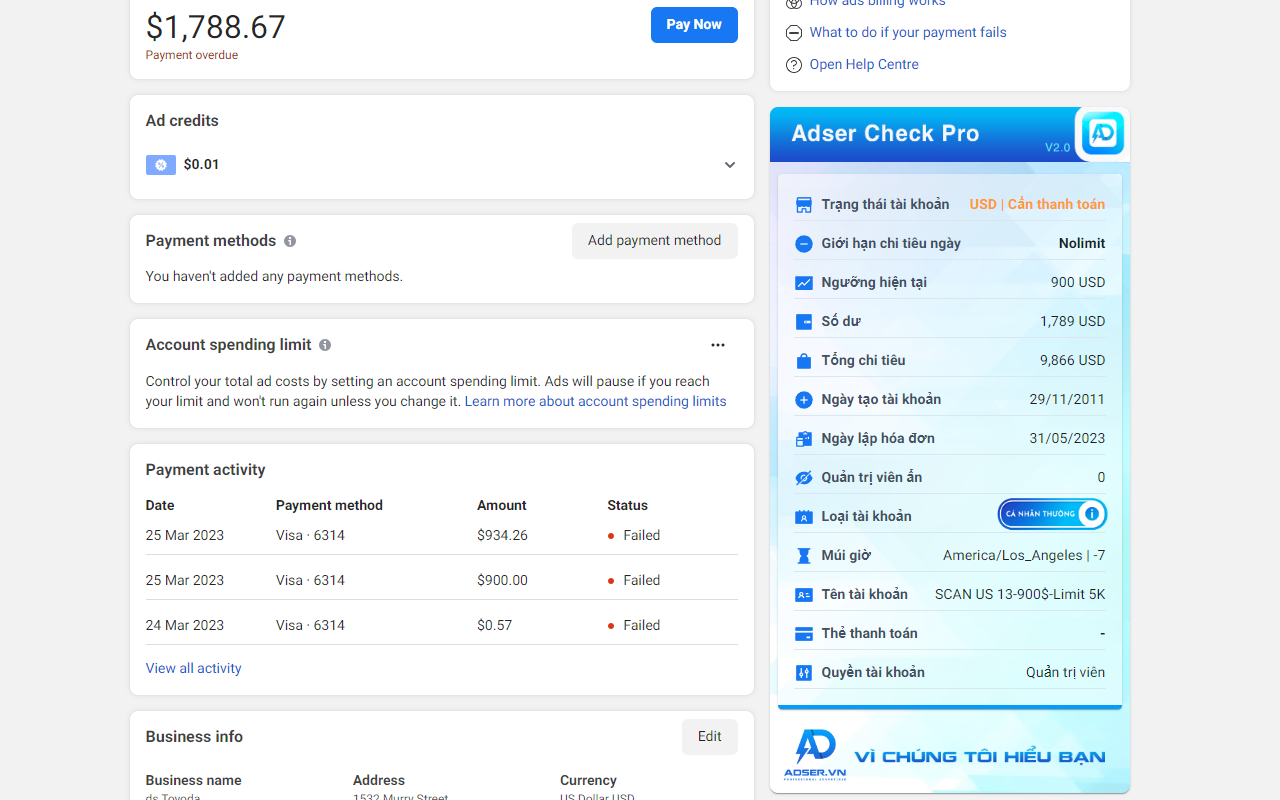Expand the Ad credits section chevron
Viewport: 1280px width, 800px height.
coord(729,165)
